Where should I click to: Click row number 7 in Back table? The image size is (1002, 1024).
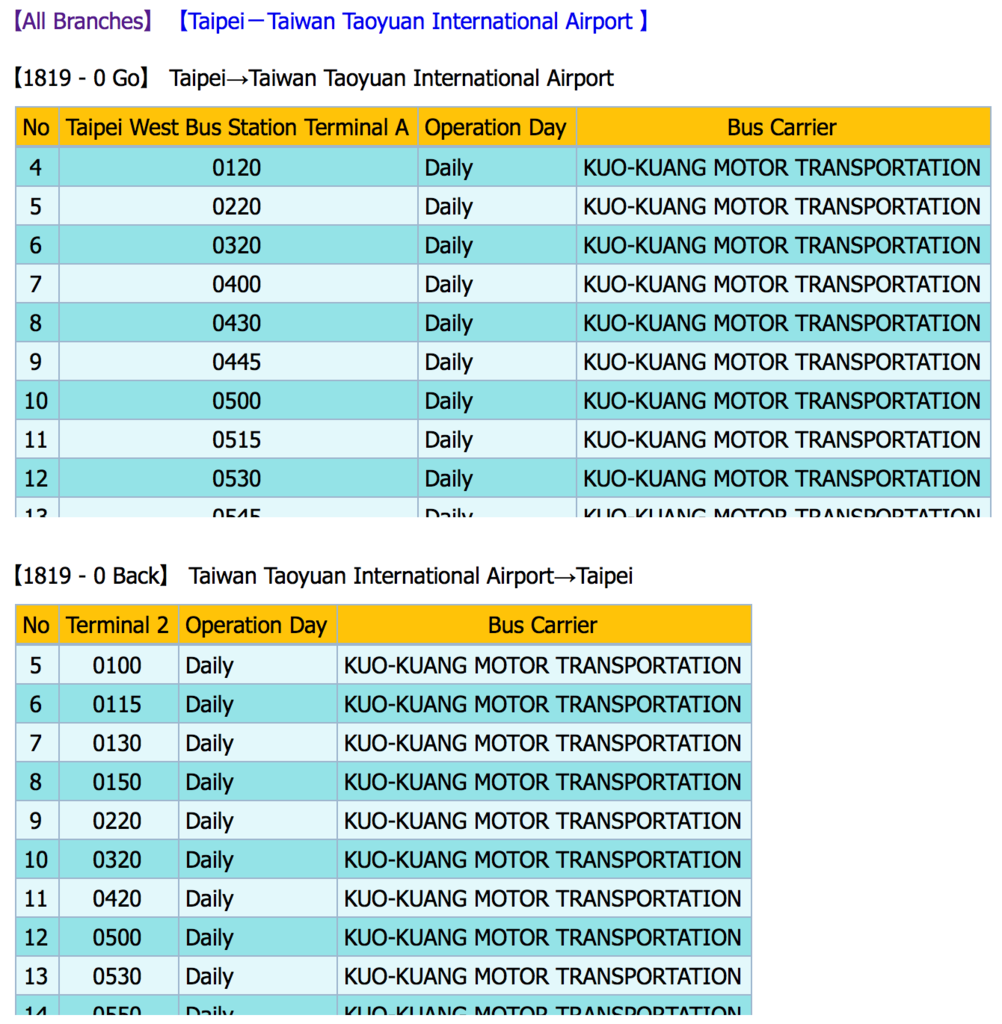tap(36, 743)
